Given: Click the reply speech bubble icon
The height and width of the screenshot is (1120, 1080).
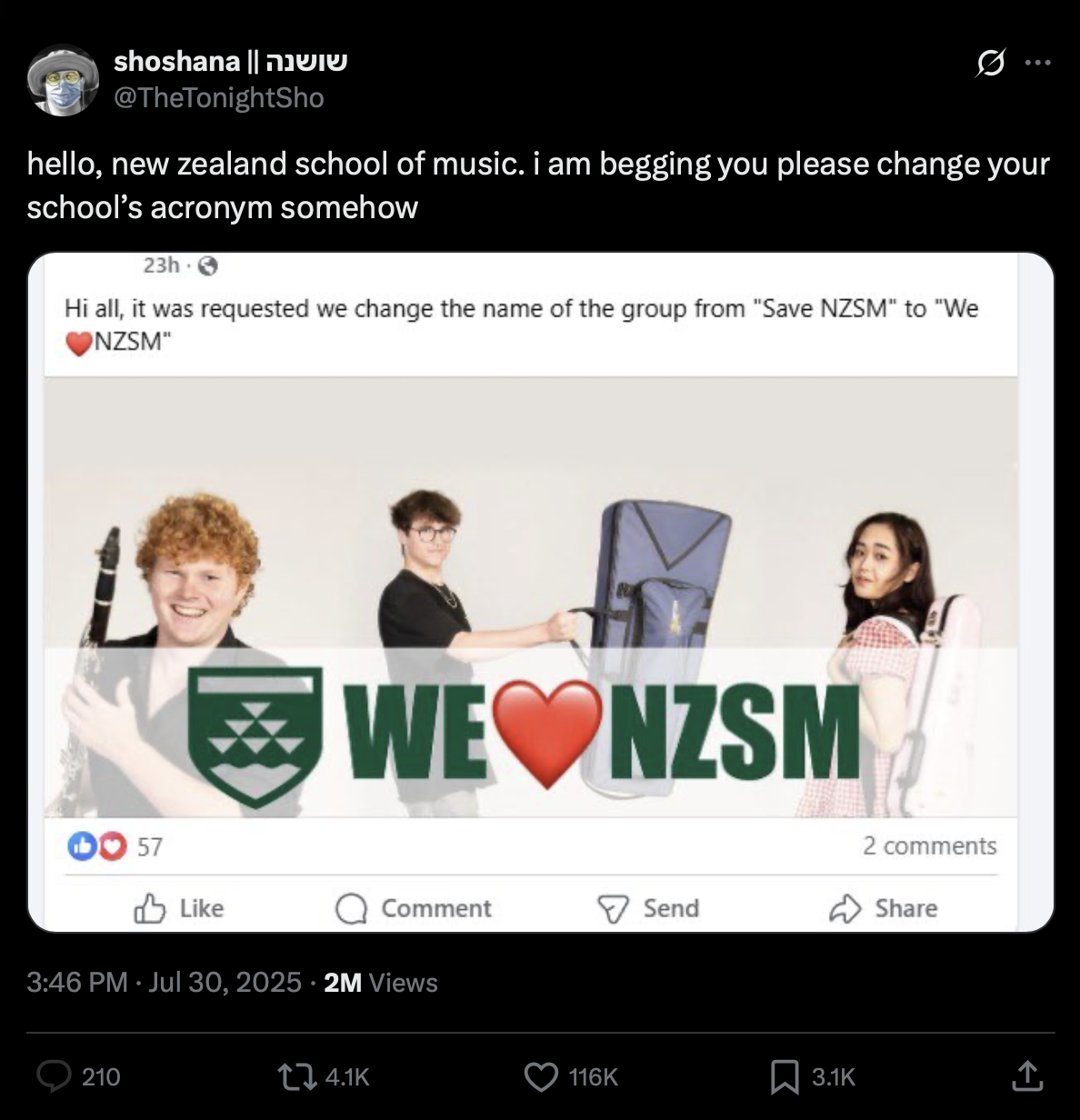Looking at the screenshot, I should [54, 1076].
